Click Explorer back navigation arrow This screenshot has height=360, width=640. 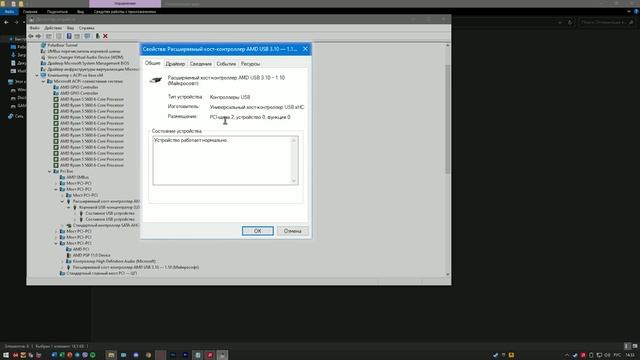point(6,22)
